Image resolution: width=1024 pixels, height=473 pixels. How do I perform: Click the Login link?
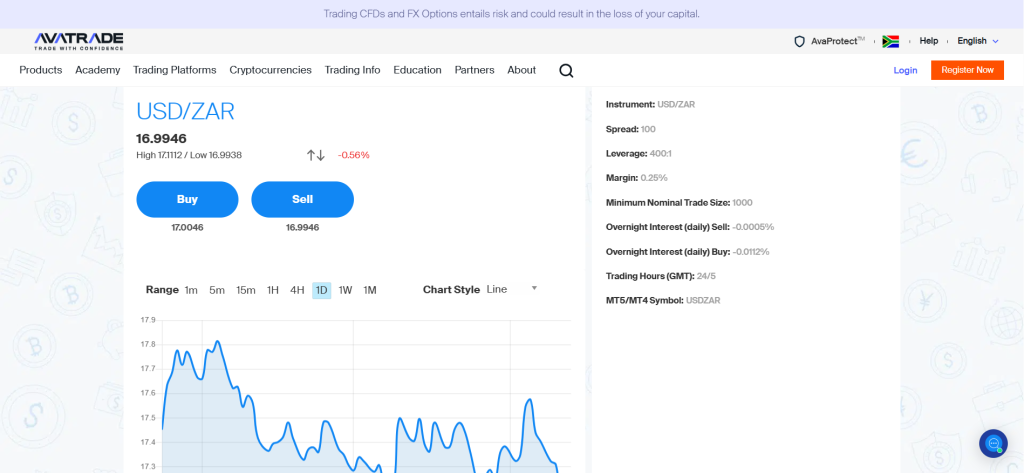905,70
